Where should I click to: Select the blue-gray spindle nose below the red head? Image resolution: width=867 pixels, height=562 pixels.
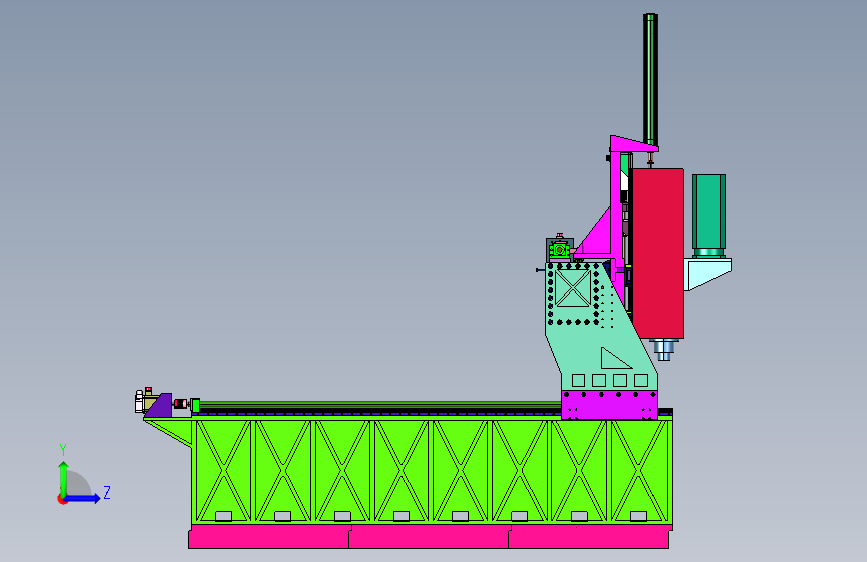[x=664, y=349]
